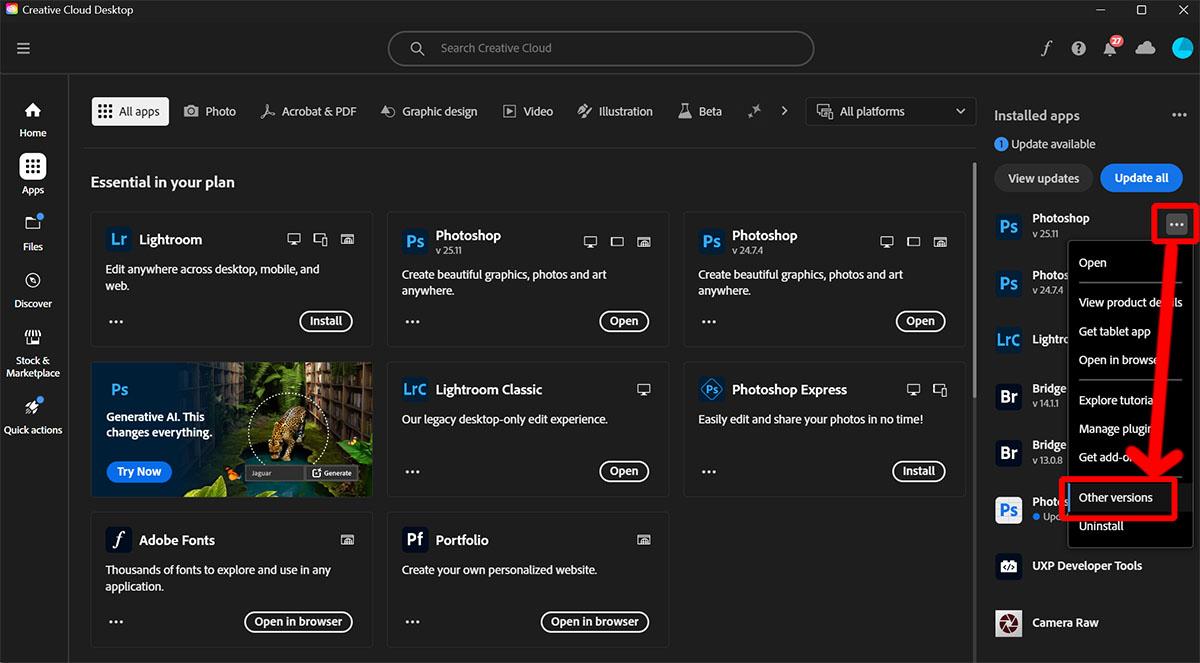The height and width of the screenshot is (663, 1200).
Task: Open Discover in sidebar
Action: (33, 288)
